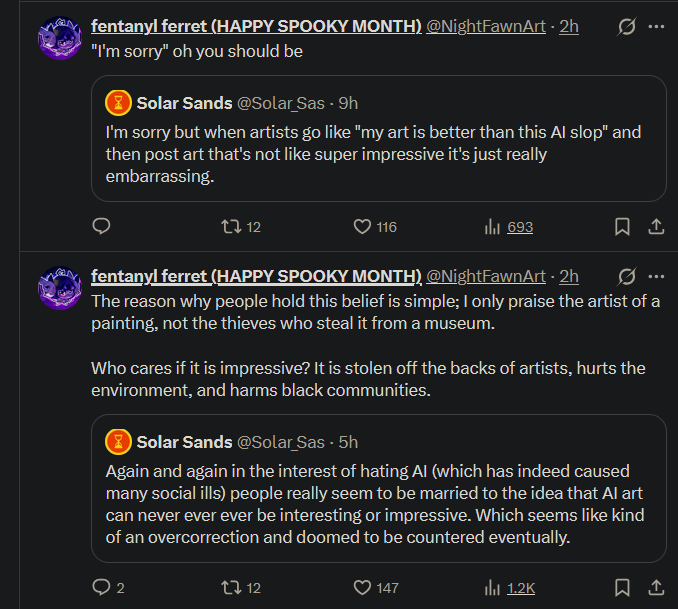Reply to the "I'm sorry" oh you should be tweet
The height and width of the screenshot is (609, 678).
[x=102, y=226]
